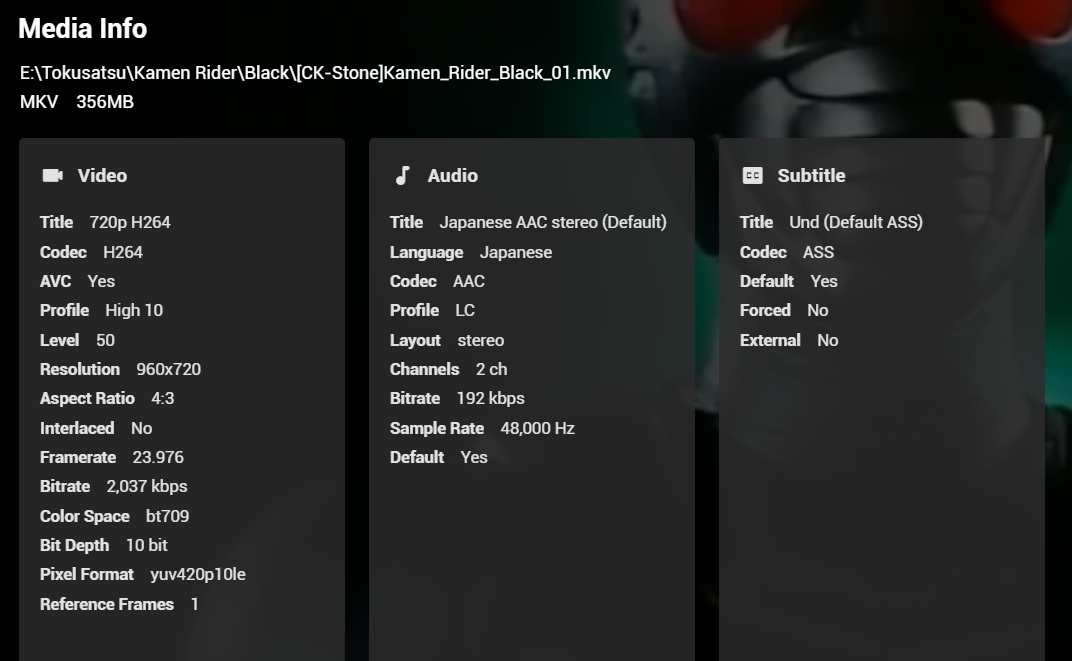Click the AVC Yes value
Image resolution: width=1072 pixels, height=661 pixels.
coord(101,281)
